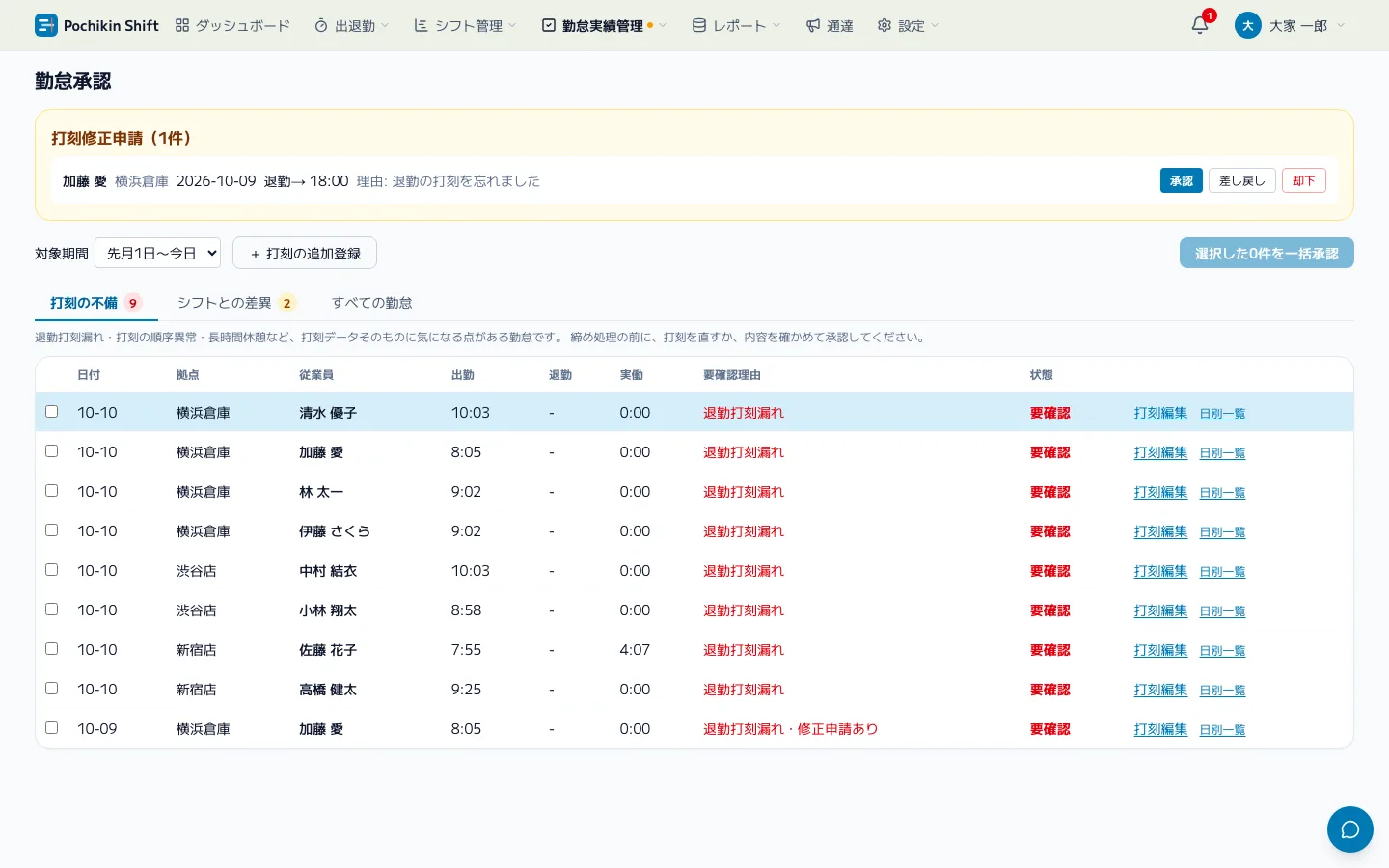Click the 打刻の追加登録 button
The width and height of the screenshot is (1389, 868).
pos(305,253)
